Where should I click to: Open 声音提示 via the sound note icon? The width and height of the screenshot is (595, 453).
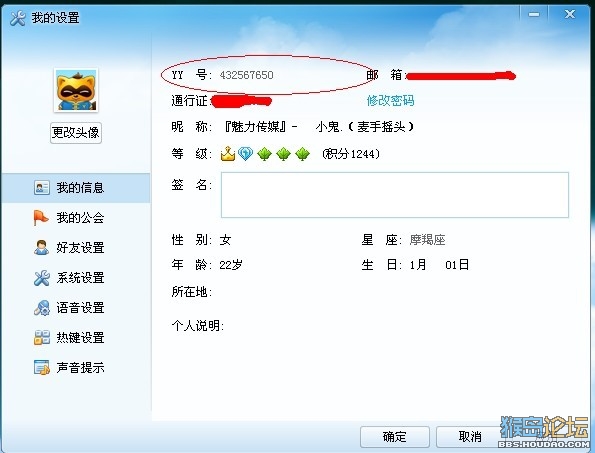[41, 367]
